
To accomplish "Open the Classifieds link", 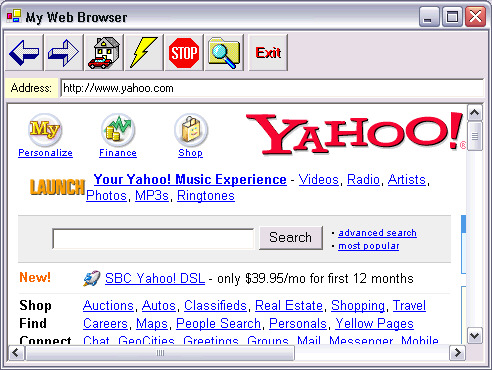I will tap(215, 305).
